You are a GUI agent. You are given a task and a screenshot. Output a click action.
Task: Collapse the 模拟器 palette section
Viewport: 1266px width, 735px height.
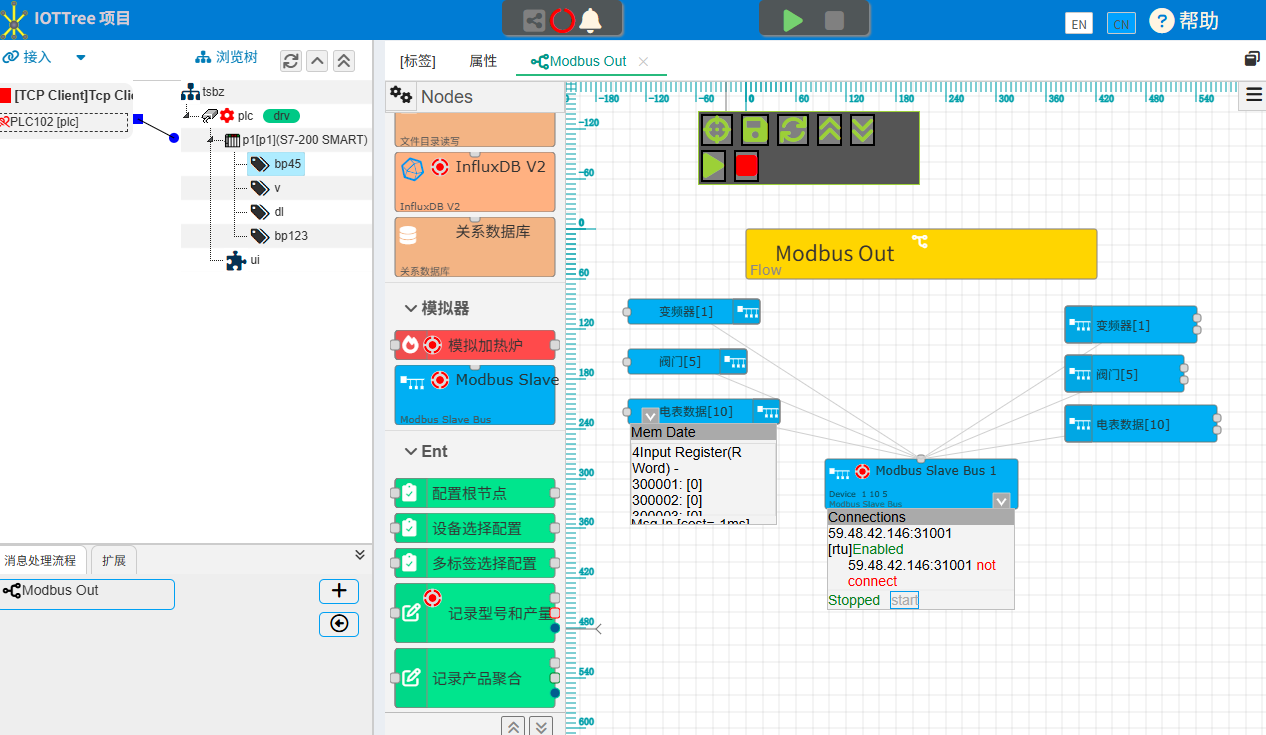tap(411, 308)
